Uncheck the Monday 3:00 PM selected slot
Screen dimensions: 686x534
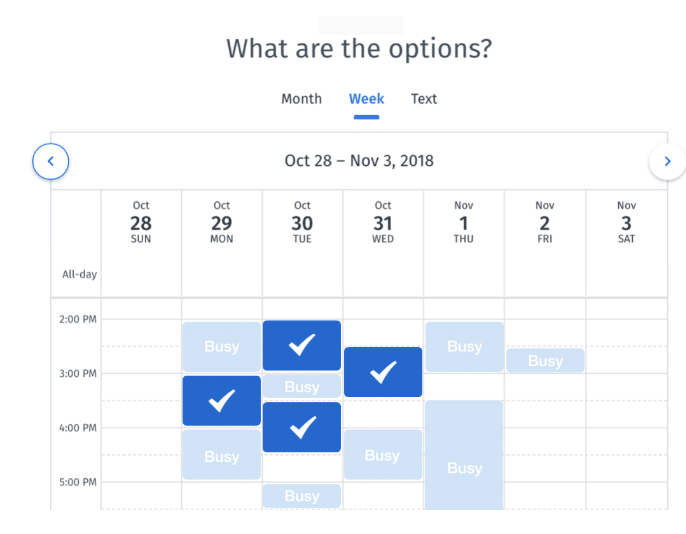point(222,401)
